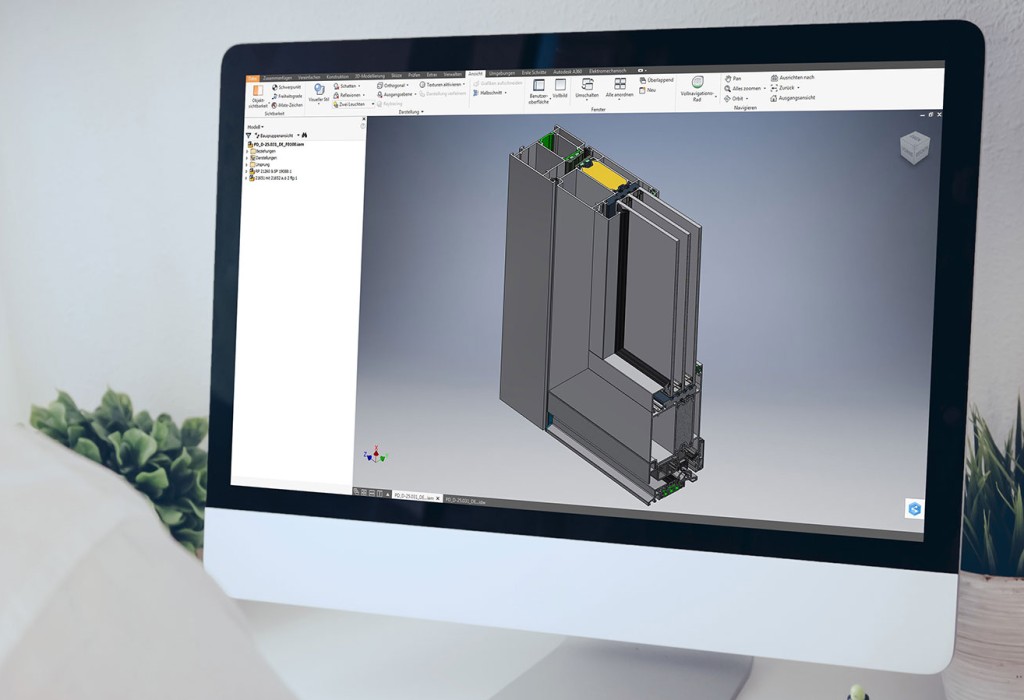Click the Alle anordnen windows icon
Viewport: 1024px width, 700px height.
[619, 85]
